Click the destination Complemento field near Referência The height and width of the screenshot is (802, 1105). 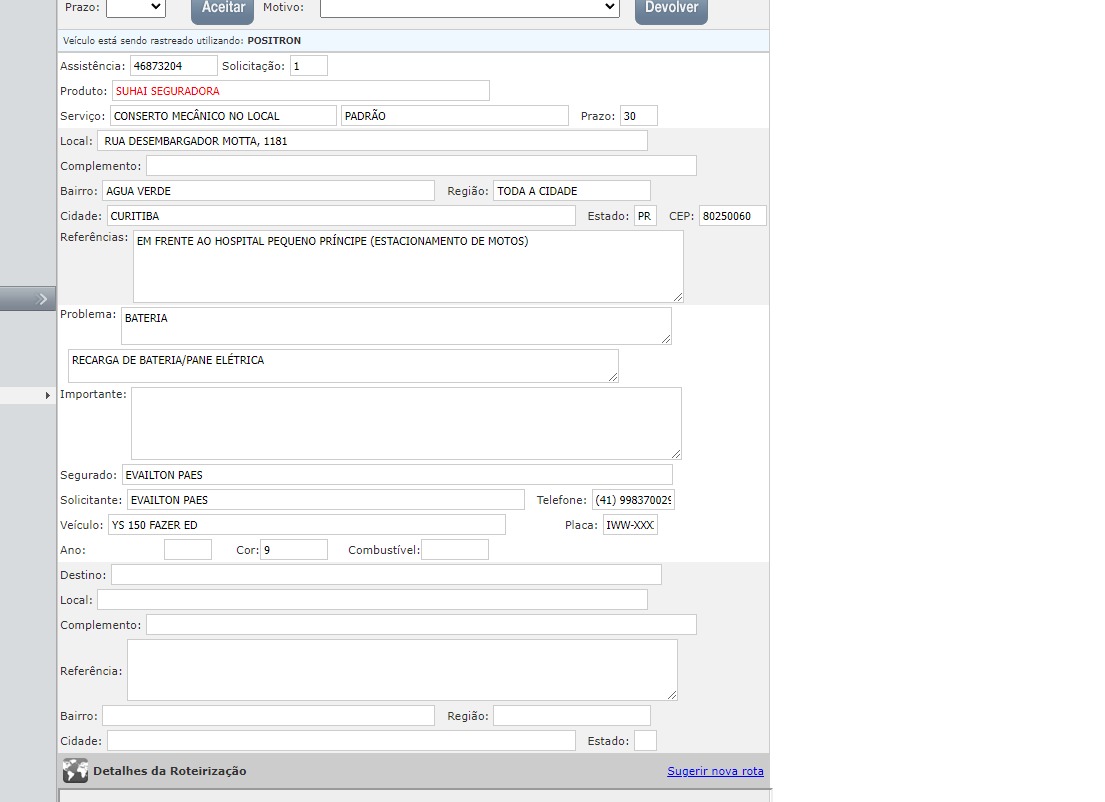click(421, 624)
